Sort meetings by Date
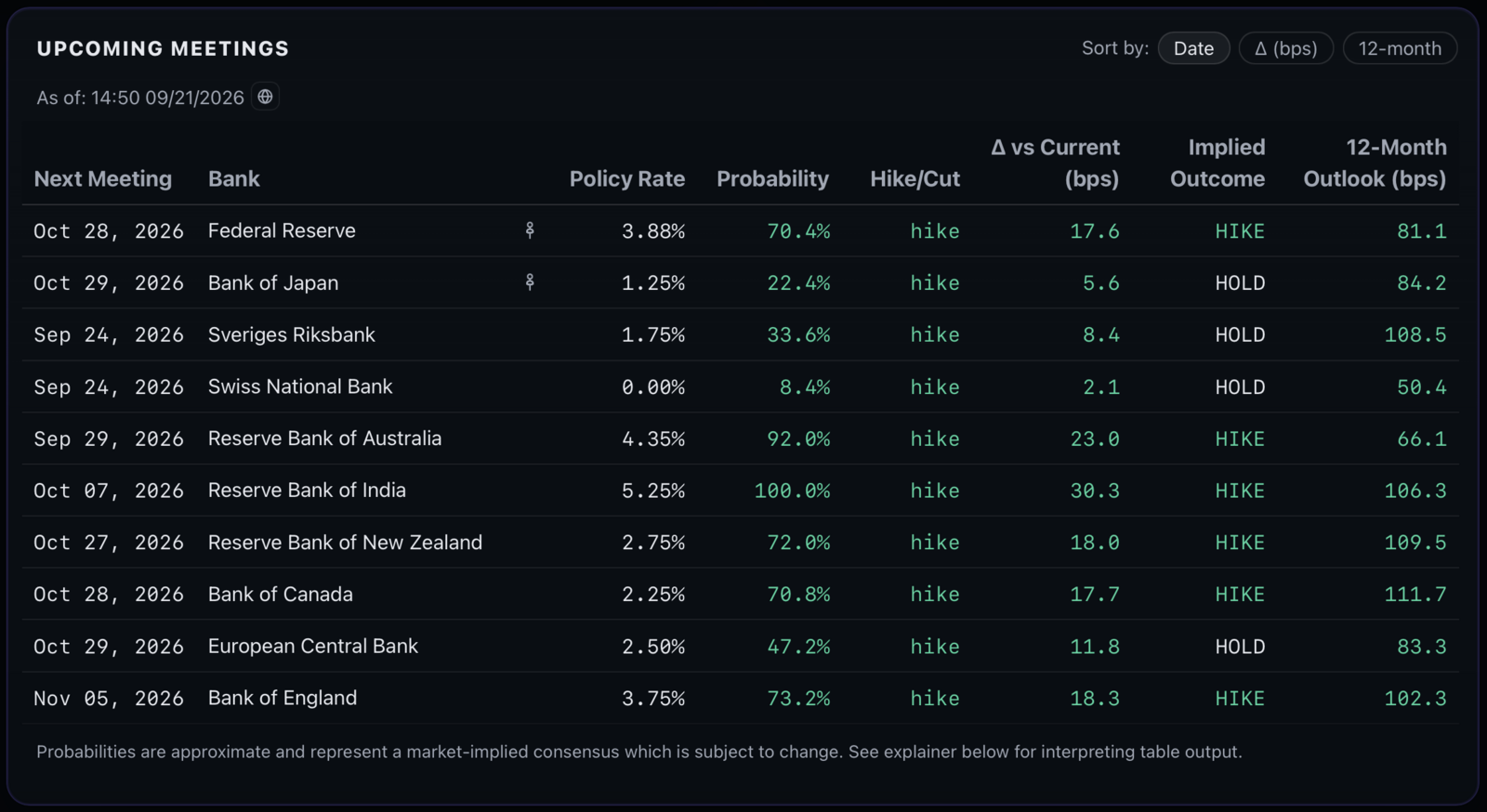The height and width of the screenshot is (812, 1487). pyautogui.click(x=1193, y=48)
